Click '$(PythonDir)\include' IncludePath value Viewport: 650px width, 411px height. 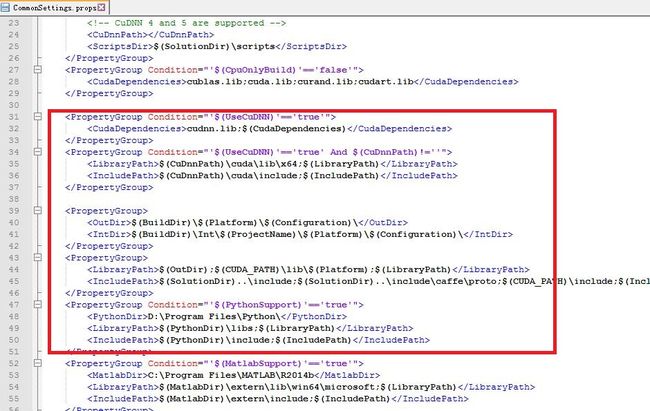tap(214, 340)
